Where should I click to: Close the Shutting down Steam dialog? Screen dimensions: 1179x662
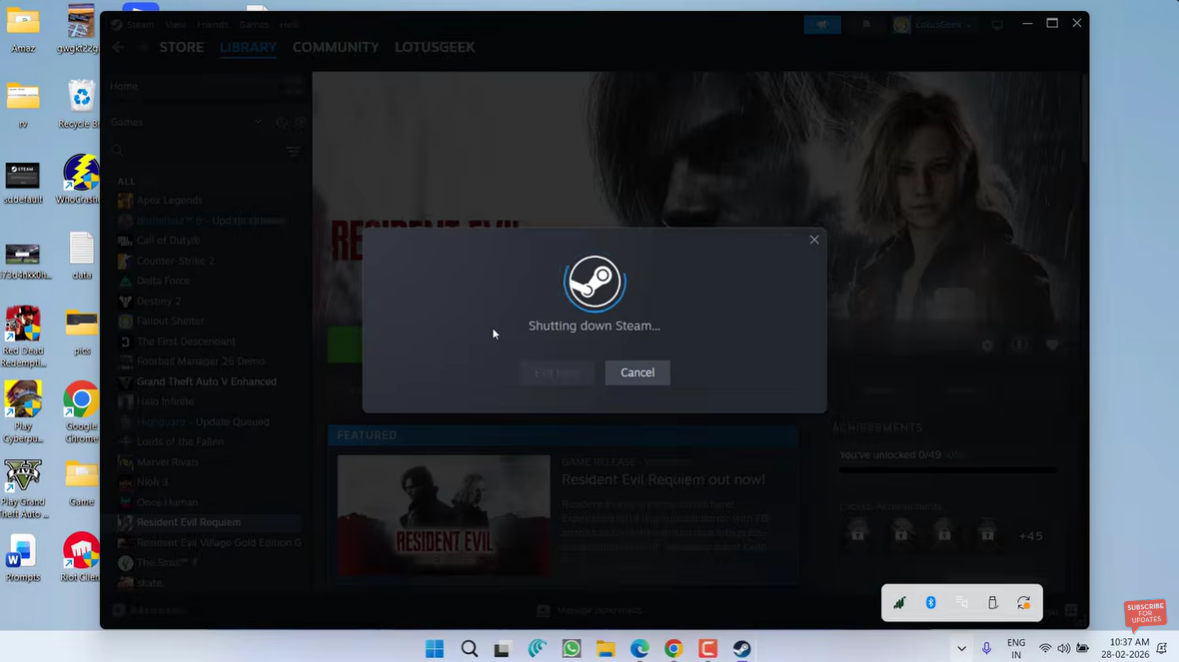point(814,240)
